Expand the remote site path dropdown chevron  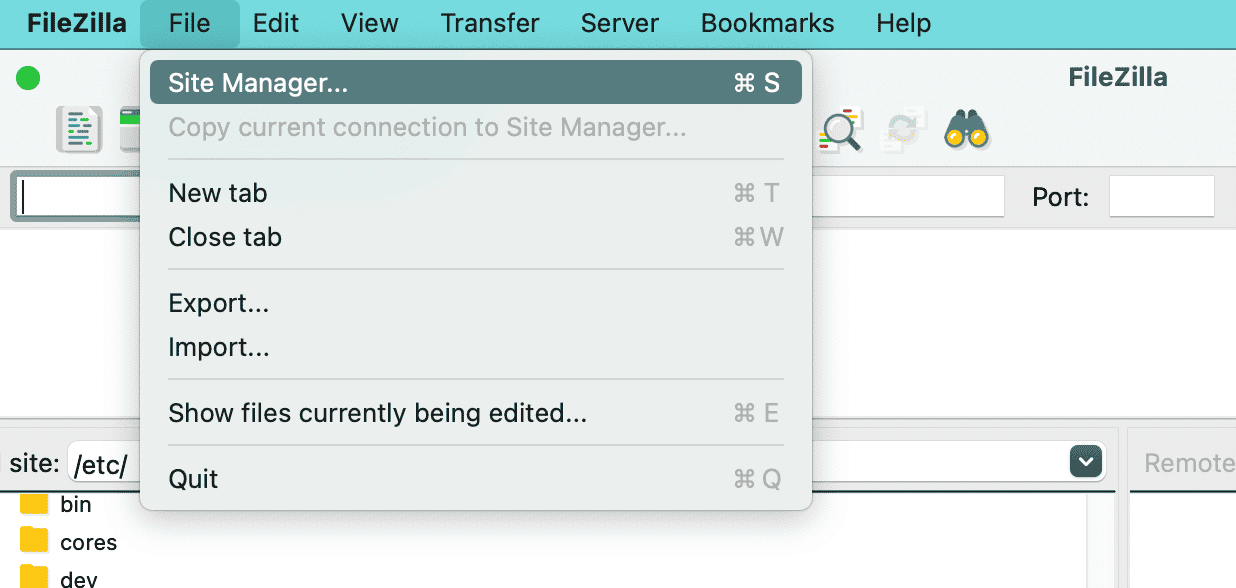pyautogui.click(x=1086, y=461)
